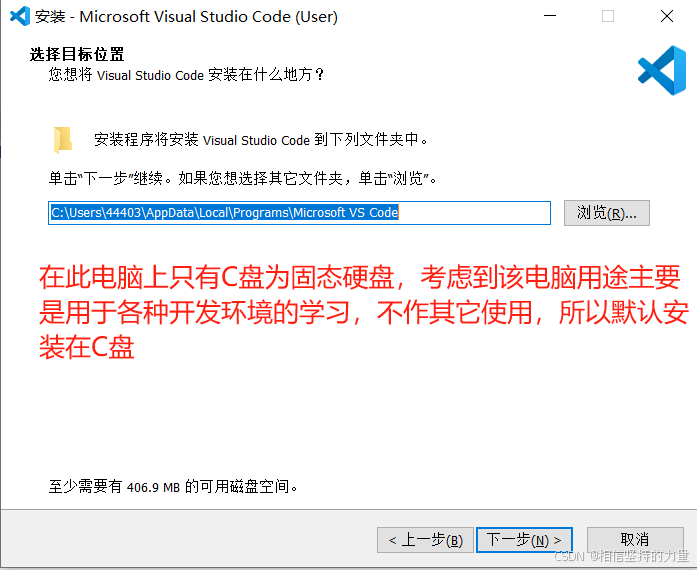Click the yellow folder icon

62,140
